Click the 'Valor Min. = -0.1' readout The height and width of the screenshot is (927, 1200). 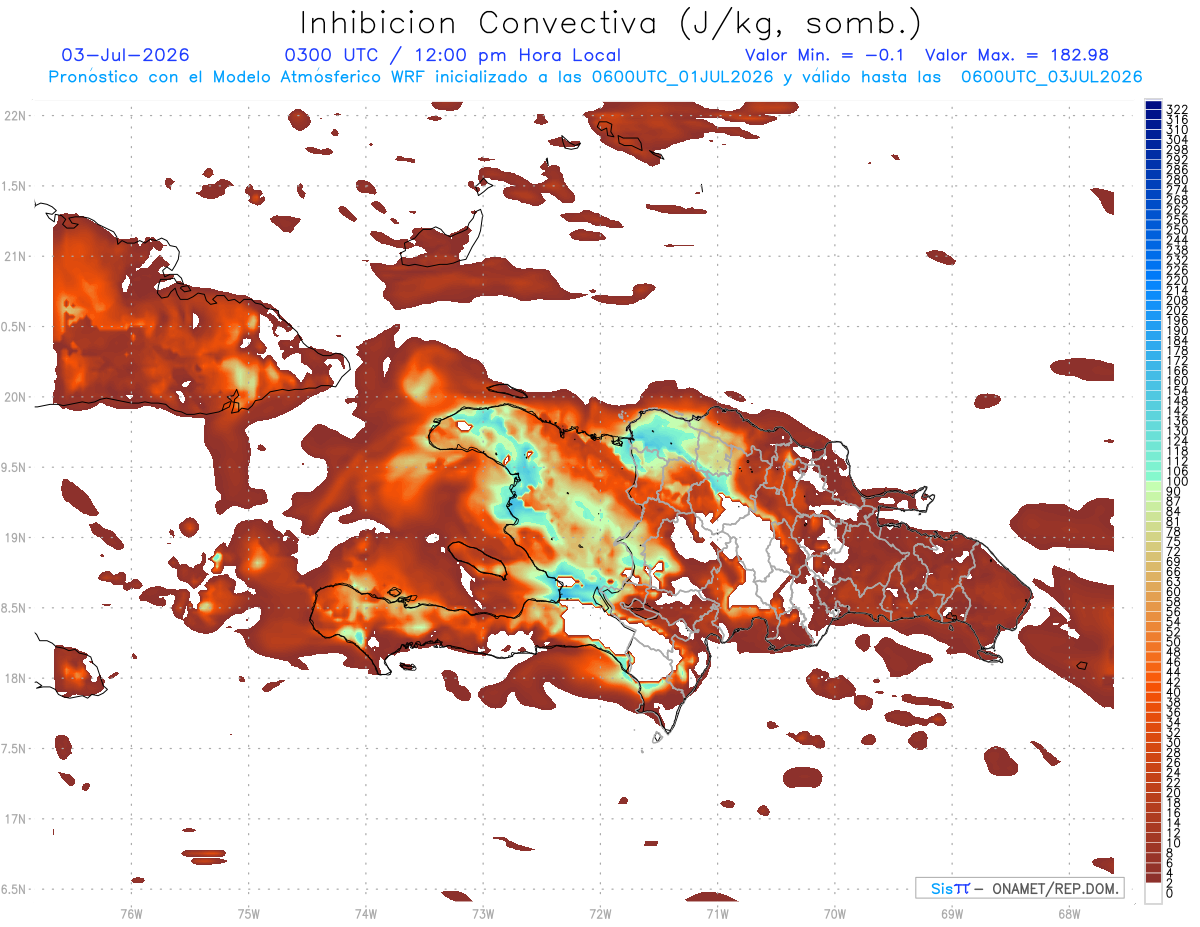[825, 56]
